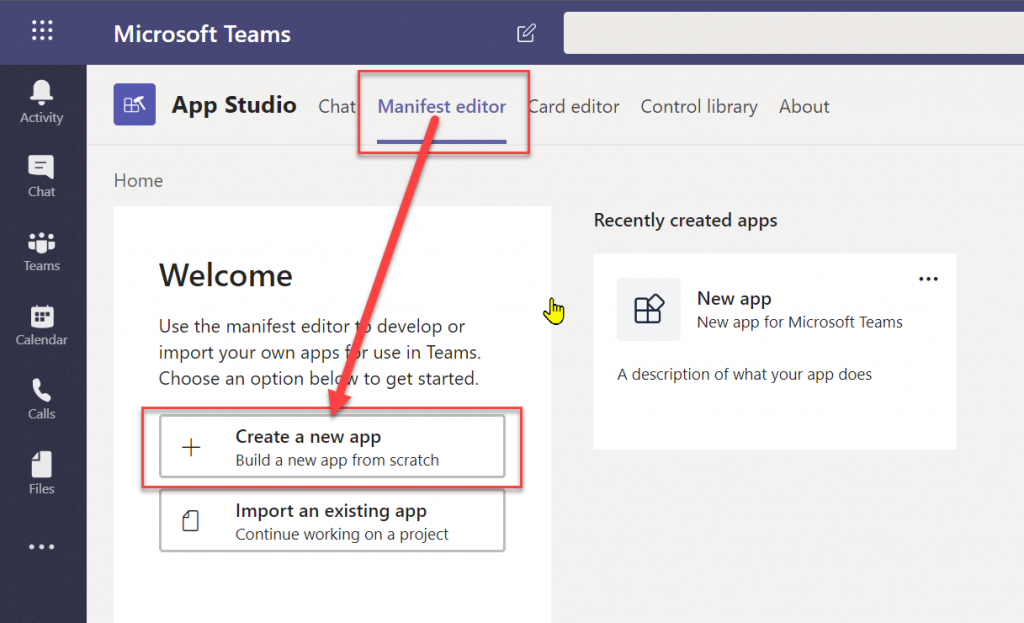Viewport: 1024px width, 623px height.
Task: Click Create a new app button
Action: (x=332, y=447)
